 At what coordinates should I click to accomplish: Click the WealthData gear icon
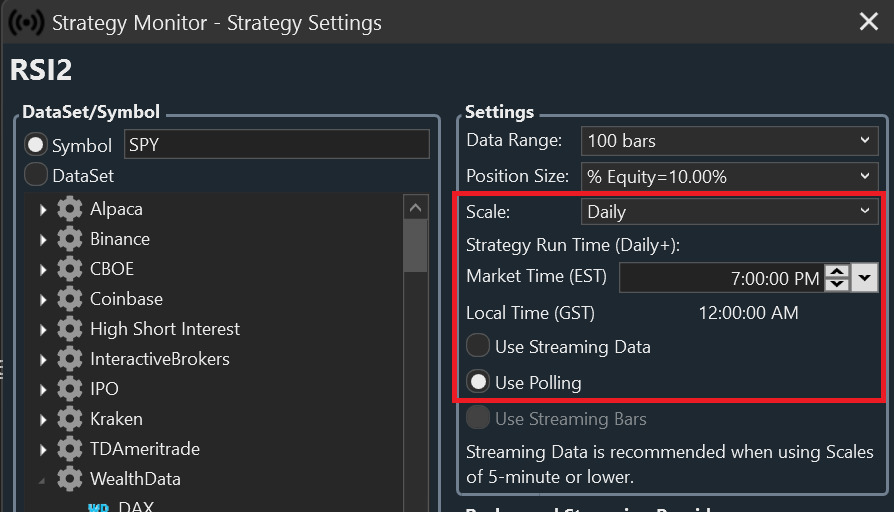[69, 479]
